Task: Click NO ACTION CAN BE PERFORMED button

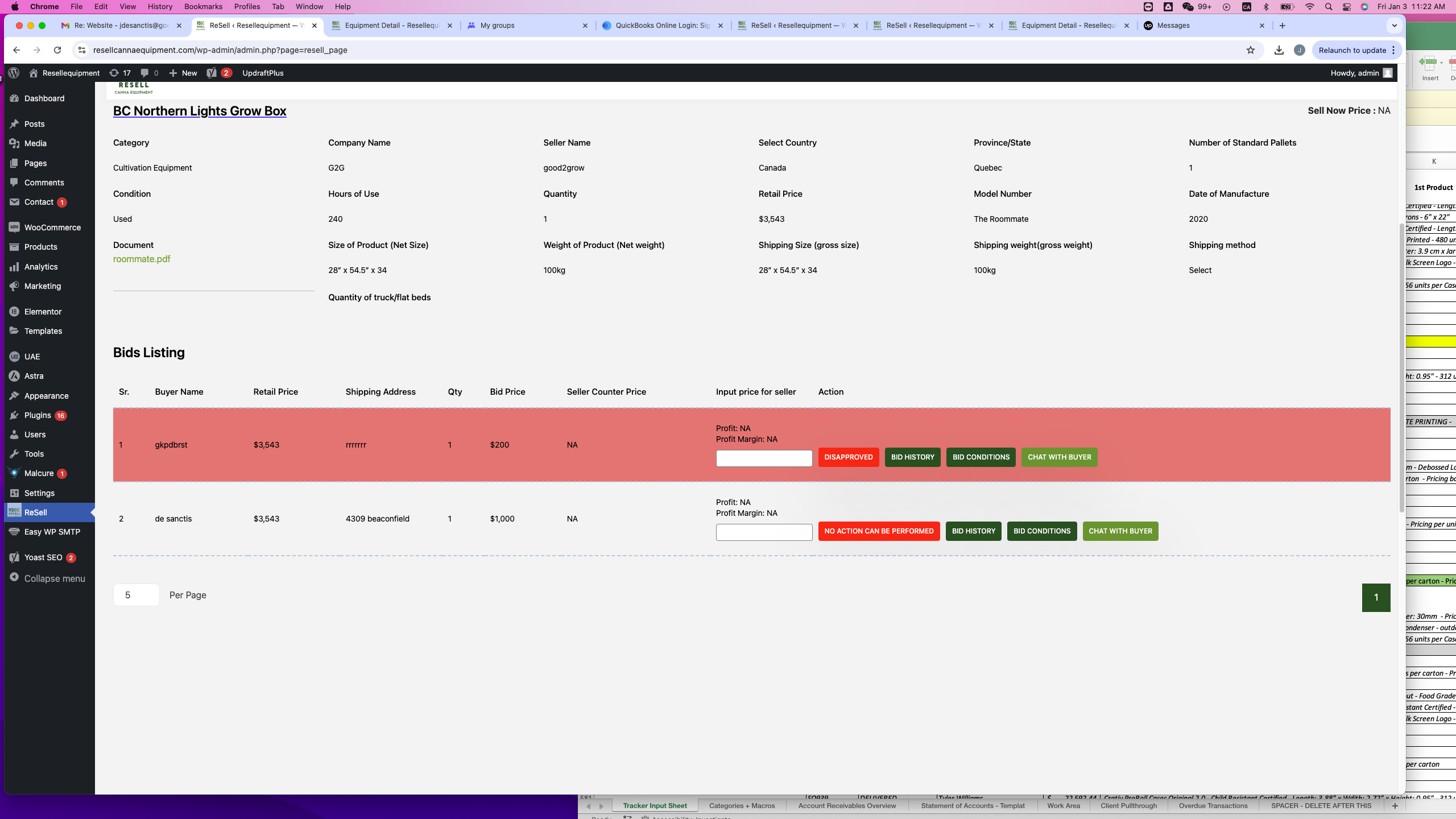Action: tap(879, 531)
